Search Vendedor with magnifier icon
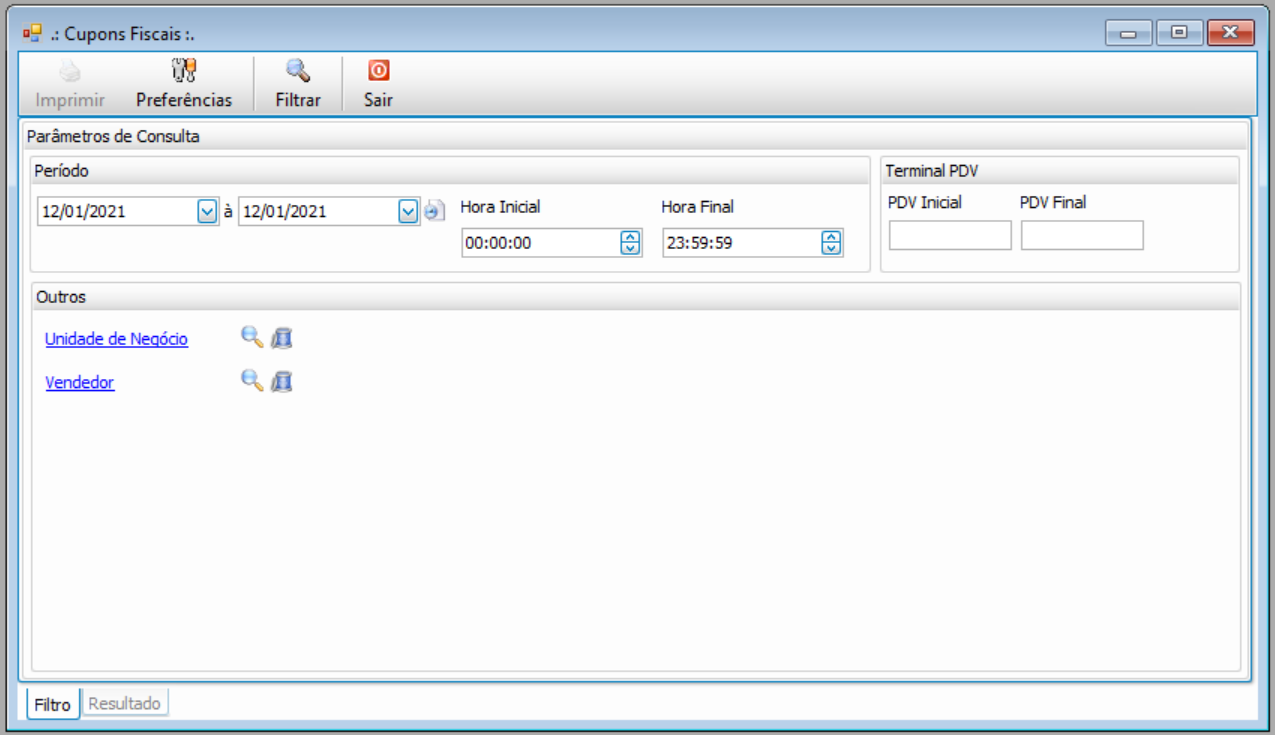This screenshot has width=1275, height=735. pos(252,380)
